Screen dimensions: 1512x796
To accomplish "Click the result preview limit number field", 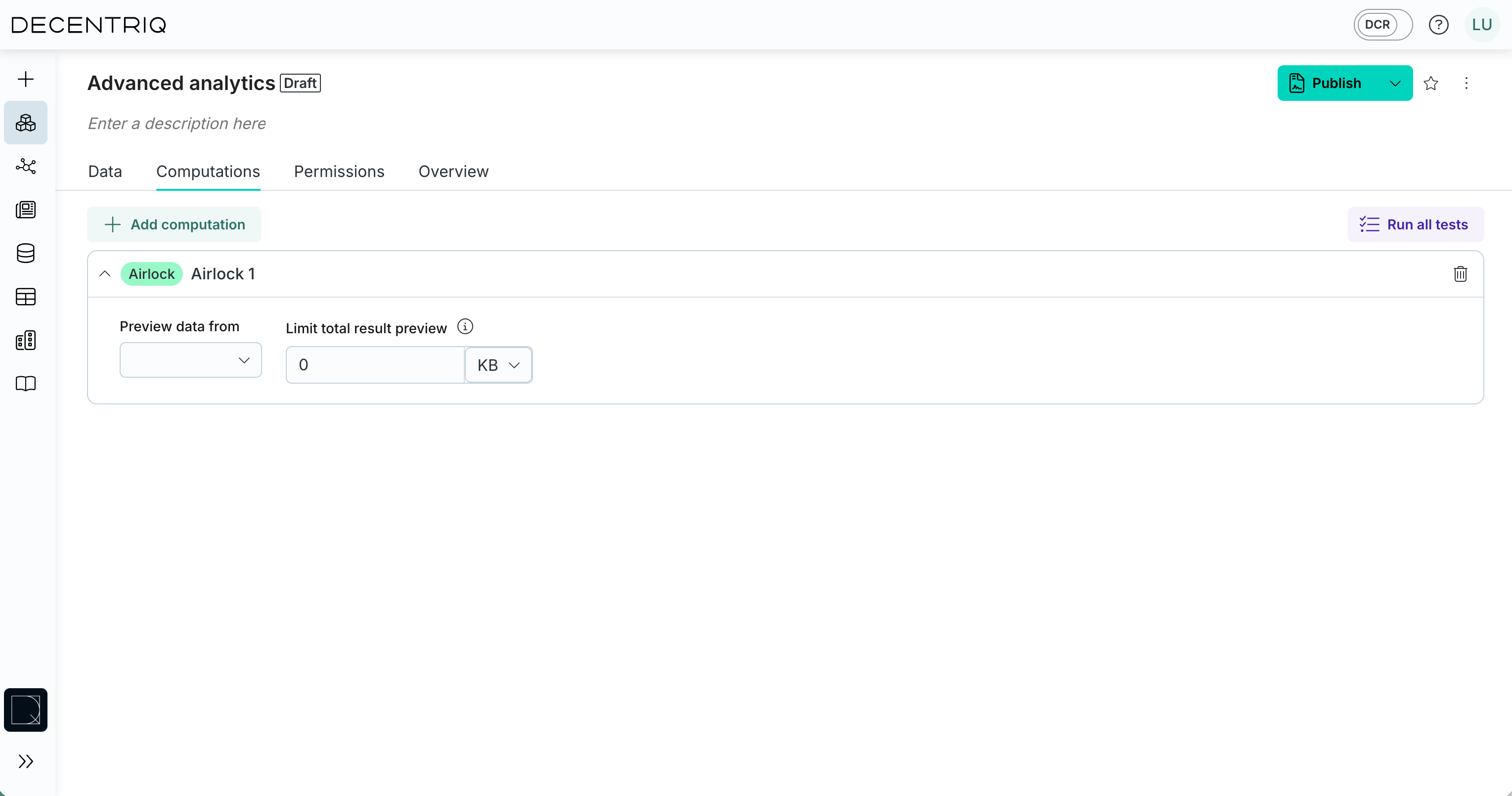I will 376,365.
